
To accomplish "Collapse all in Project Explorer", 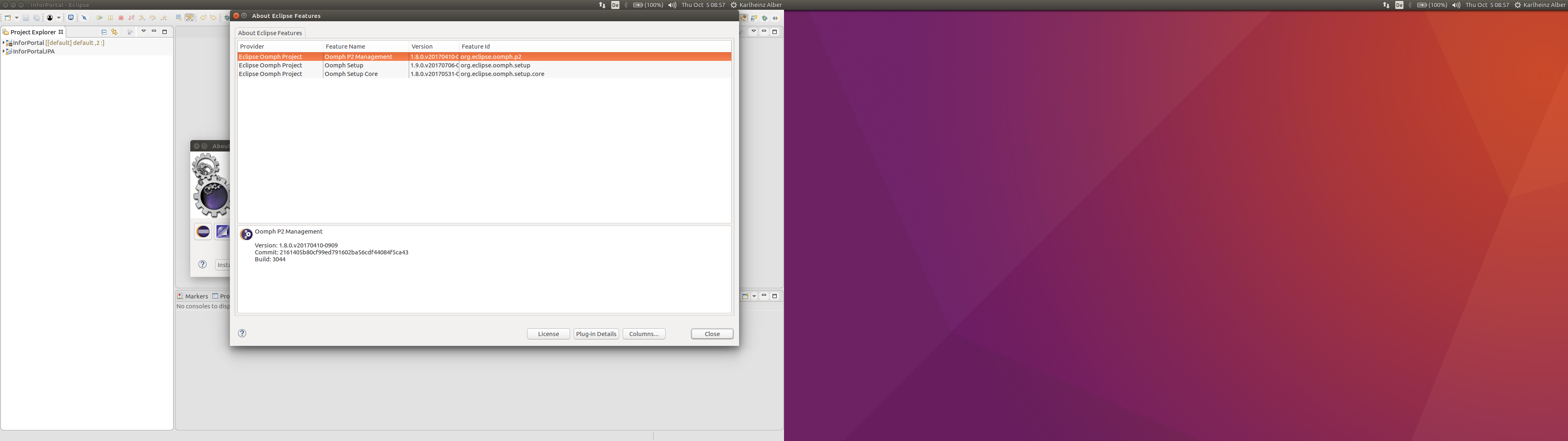I will [104, 32].
